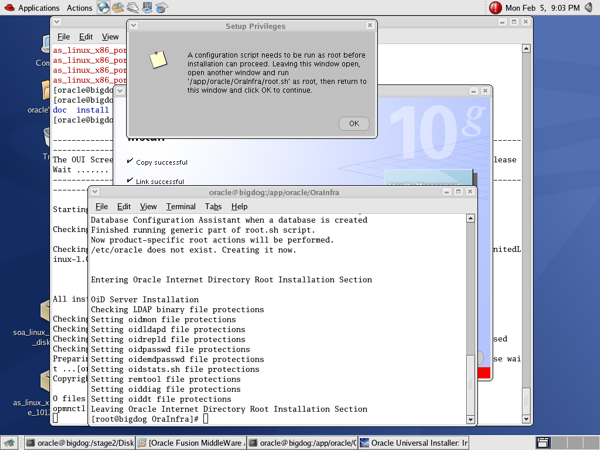The image size is (600, 450).
Task: Open Edit menu in OraInfra terminal
Action: coord(124,207)
